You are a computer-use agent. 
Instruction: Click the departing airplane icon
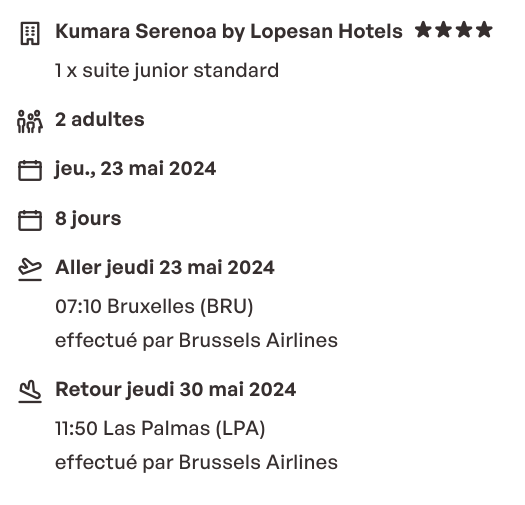[x=30, y=269]
